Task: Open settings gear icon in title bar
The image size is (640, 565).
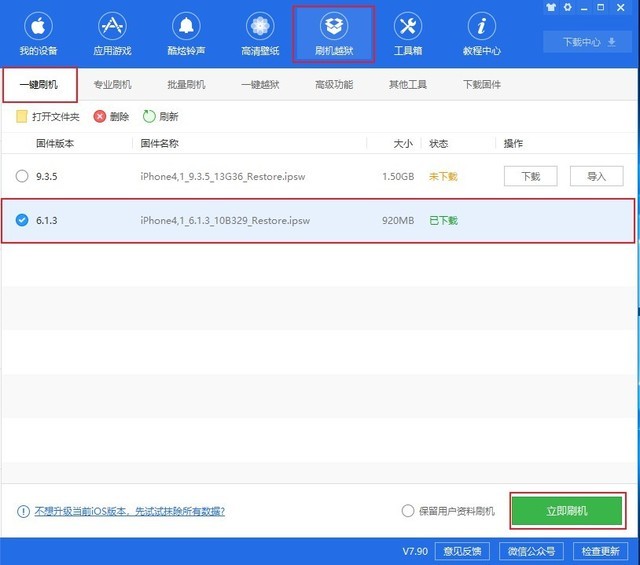Action: click(568, 7)
